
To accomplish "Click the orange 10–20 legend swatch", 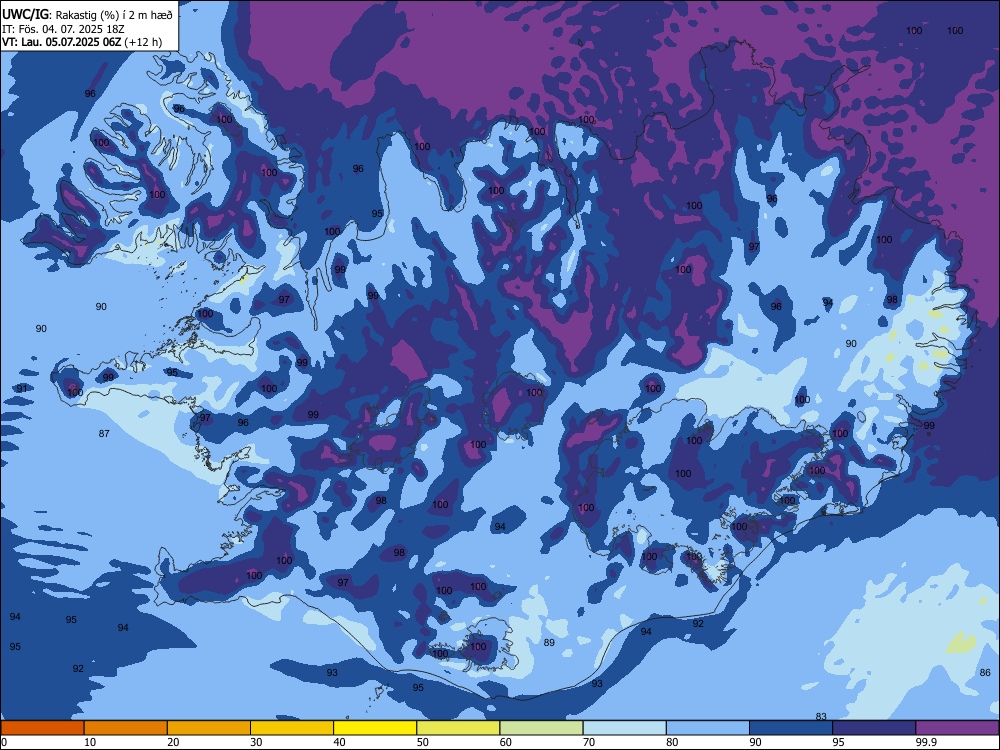I will click(x=126, y=728).
